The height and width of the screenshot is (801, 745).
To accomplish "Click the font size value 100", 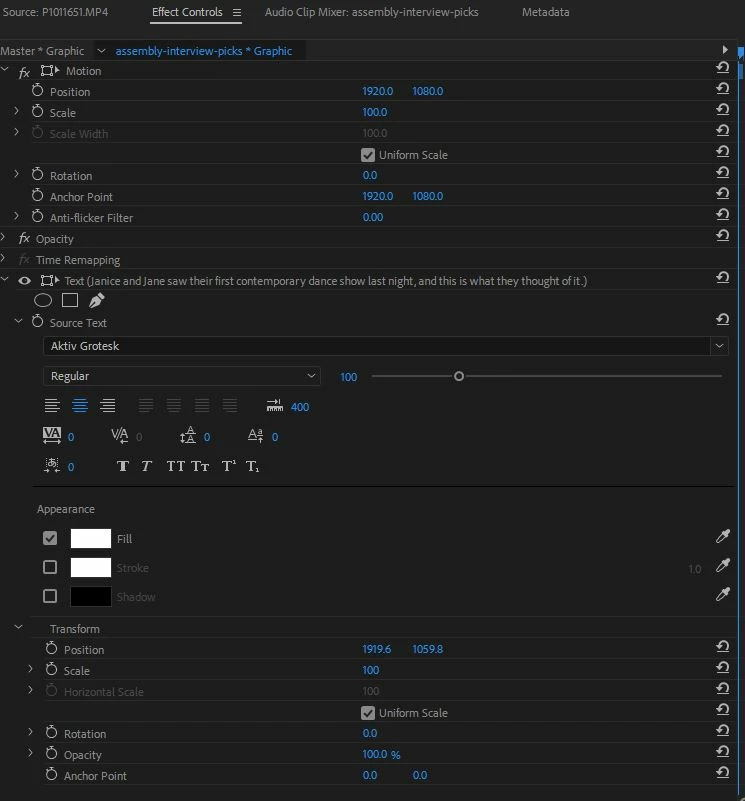I will pyautogui.click(x=348, y=377).
